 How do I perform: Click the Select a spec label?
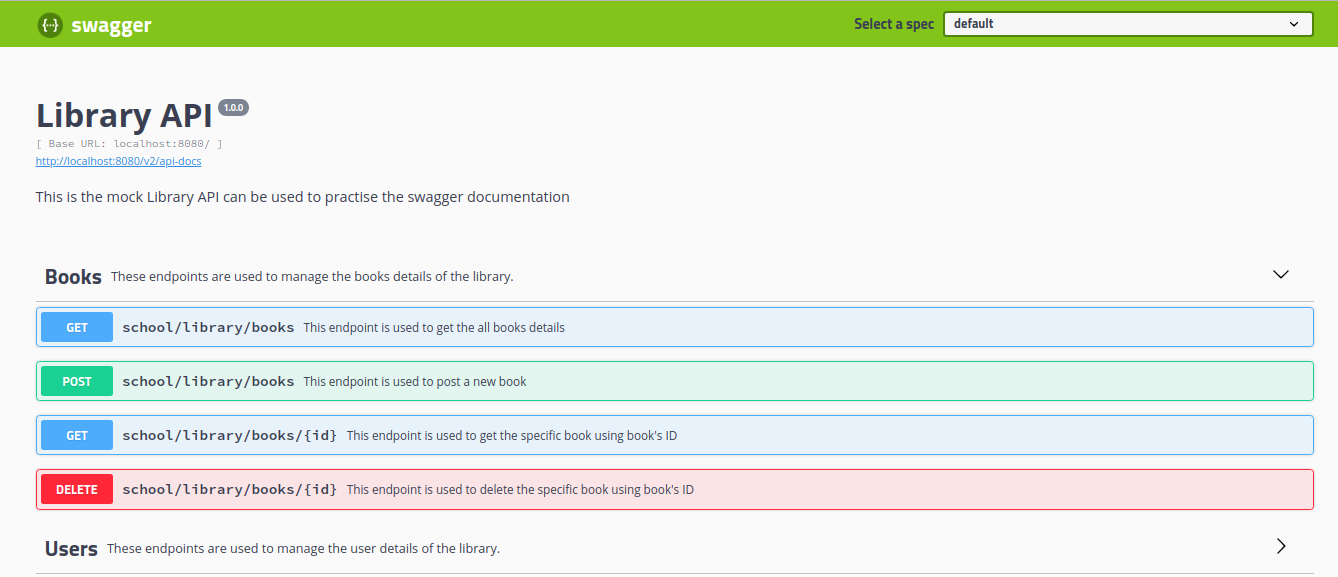click(x=894, y=24)
